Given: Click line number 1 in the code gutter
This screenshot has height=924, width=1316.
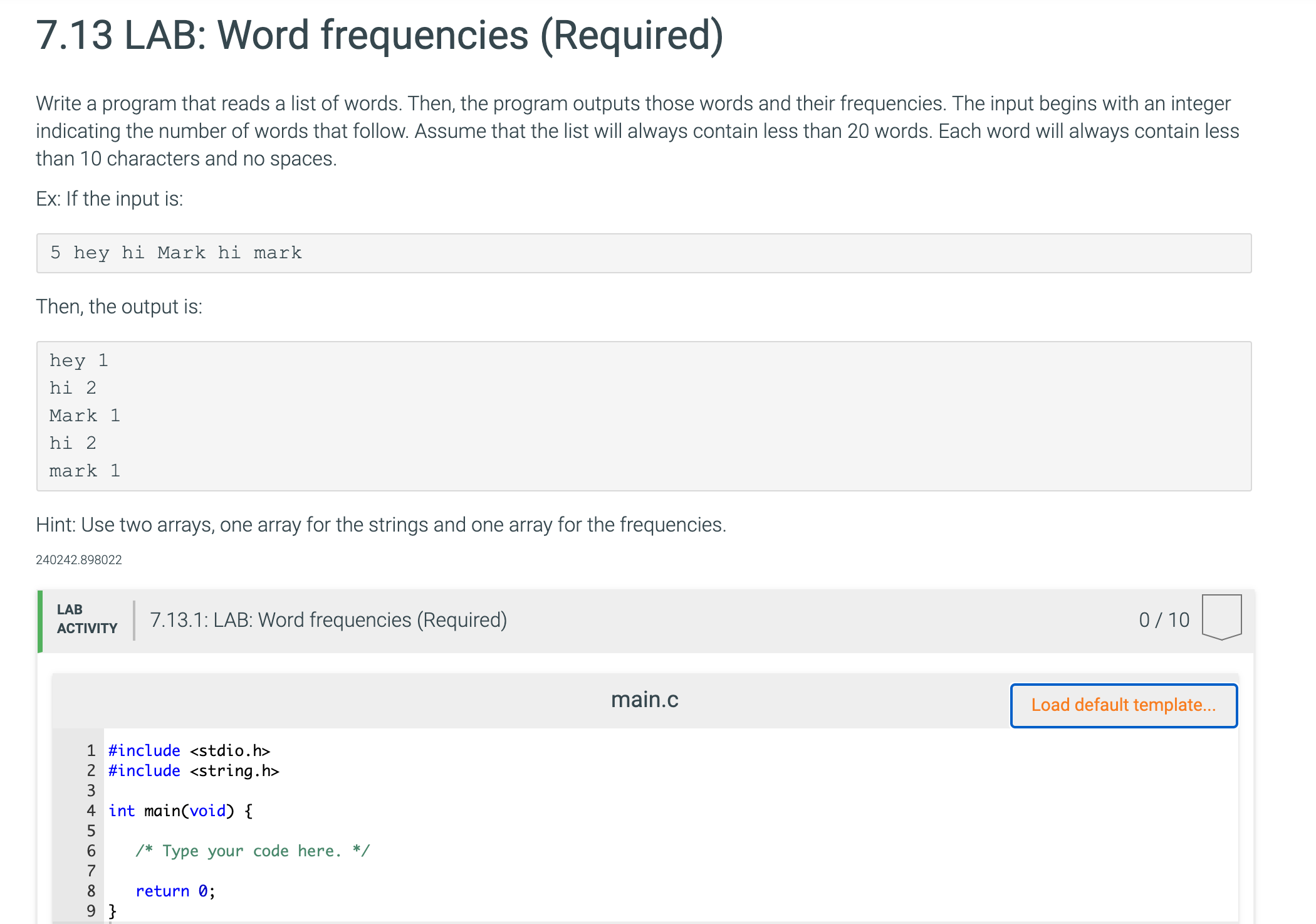Looking at the screenshot, I should (x=91, y=750).
